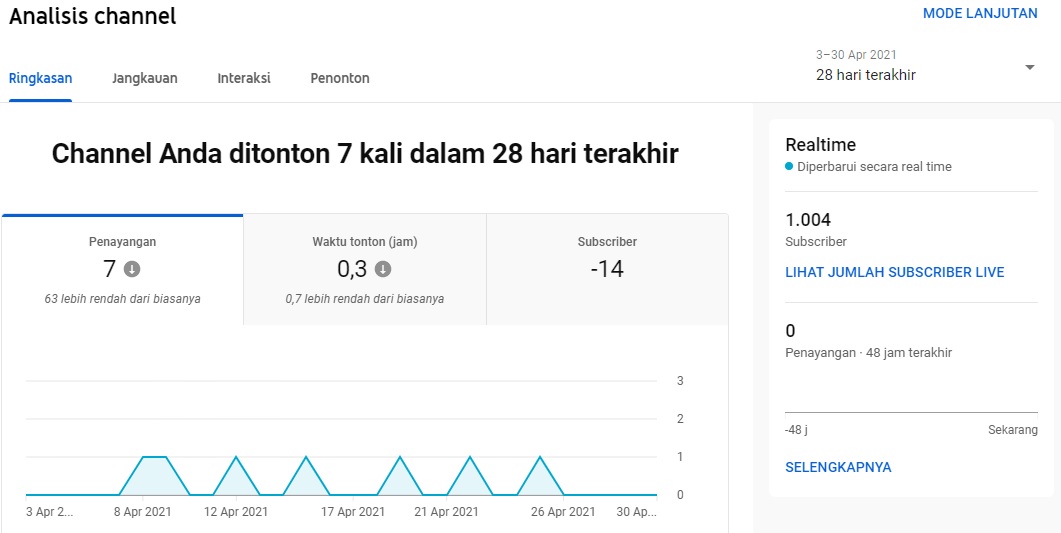Image resolution: width=1061 pixels, height=533 pixels.
Task: Select the Subscriber metric card
Action: [607, 270]
